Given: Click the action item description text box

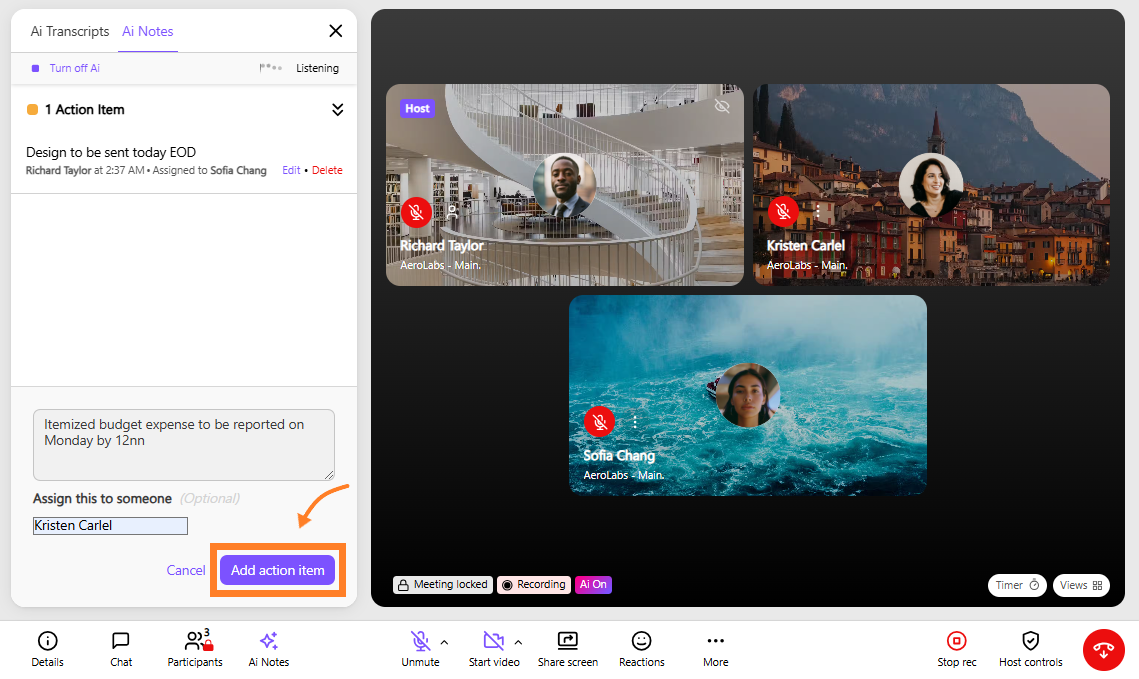Looking at the screenshot, I should [184, 444].
